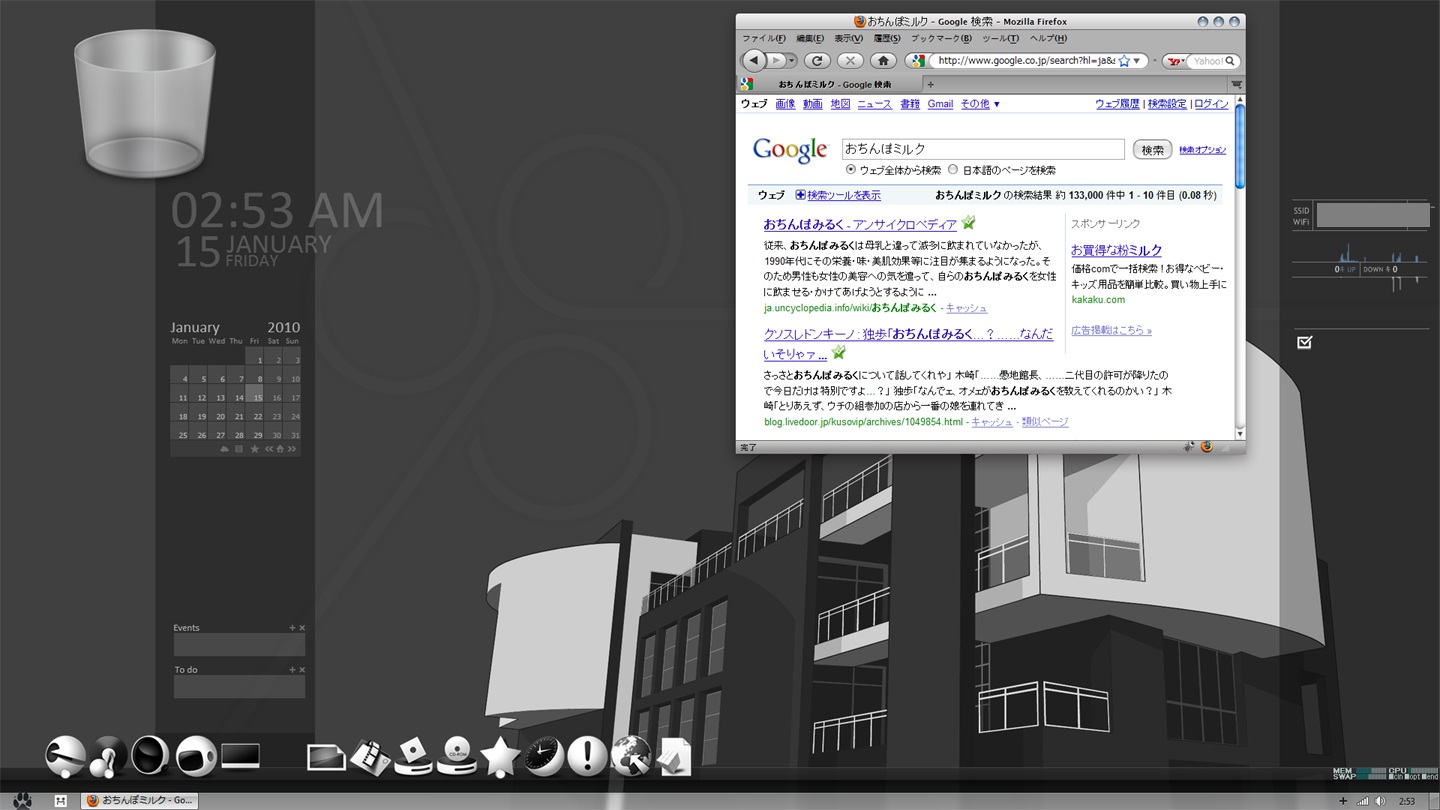Open the ツール (Tools) menu
The height and width of the screenshot is (810, 1440).
(1000, 38)
